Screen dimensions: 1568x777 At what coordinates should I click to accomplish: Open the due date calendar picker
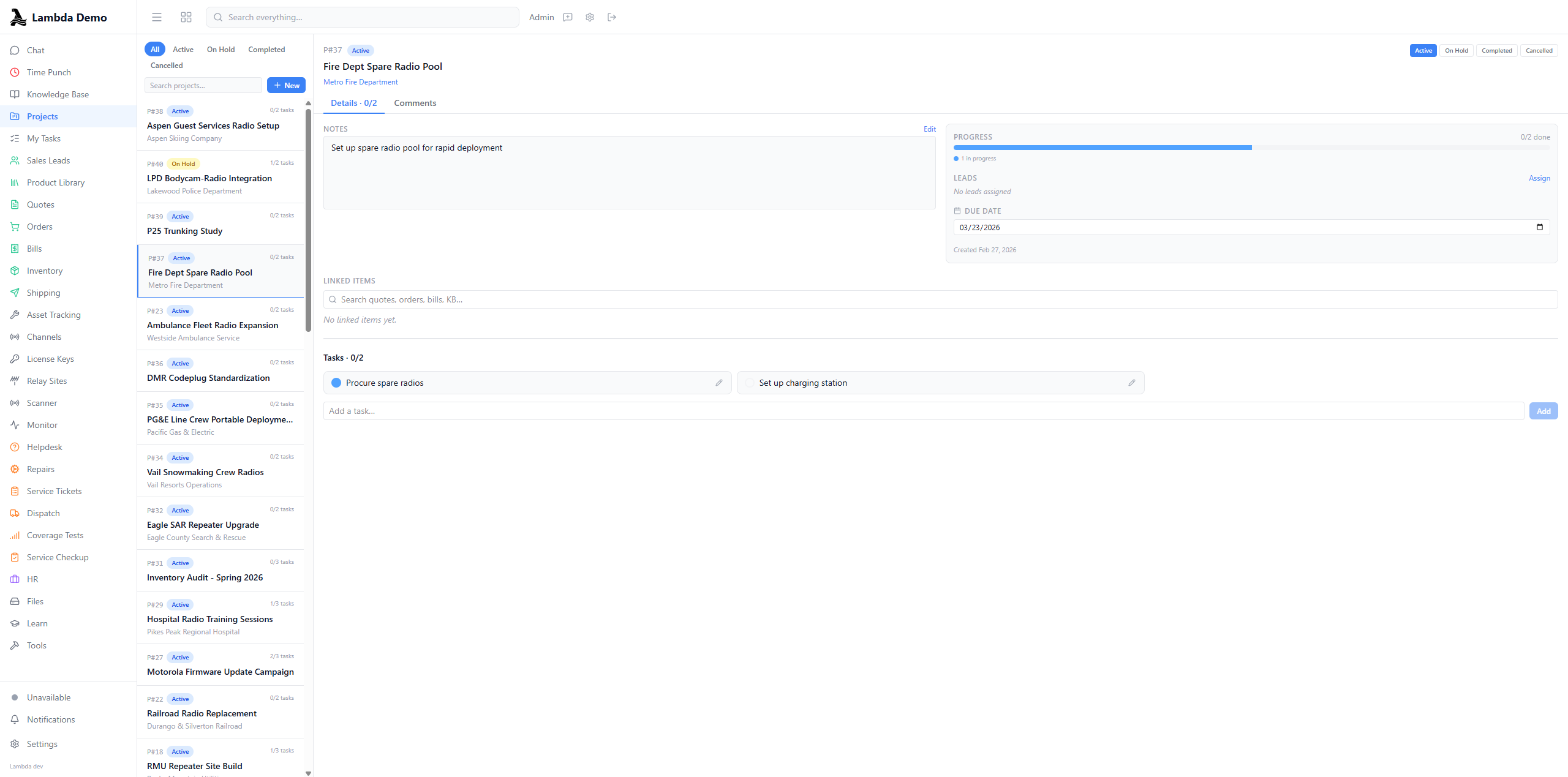[x=1539, y=227]
